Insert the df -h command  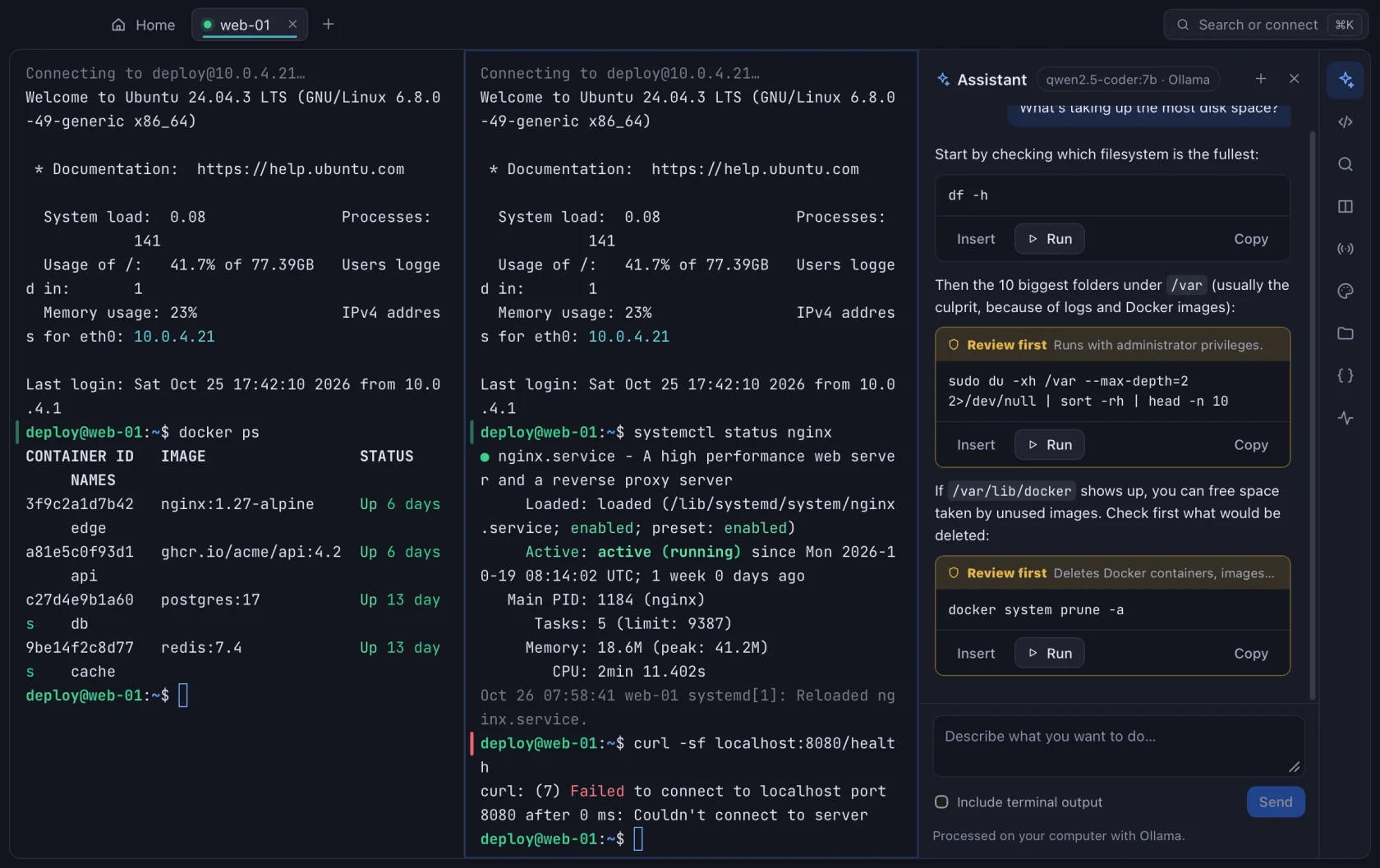[976, 239]
